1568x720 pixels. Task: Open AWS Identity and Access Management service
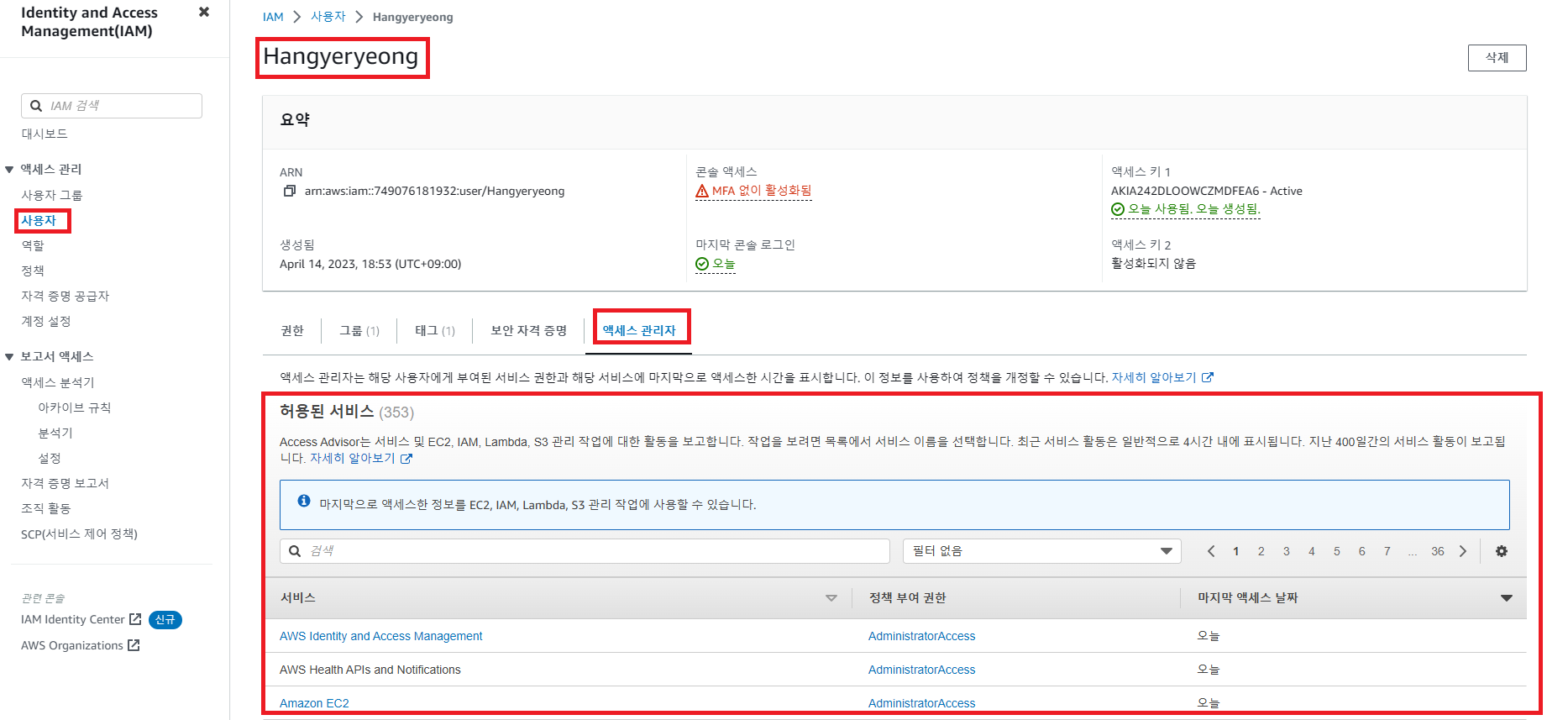coord(381,636)
